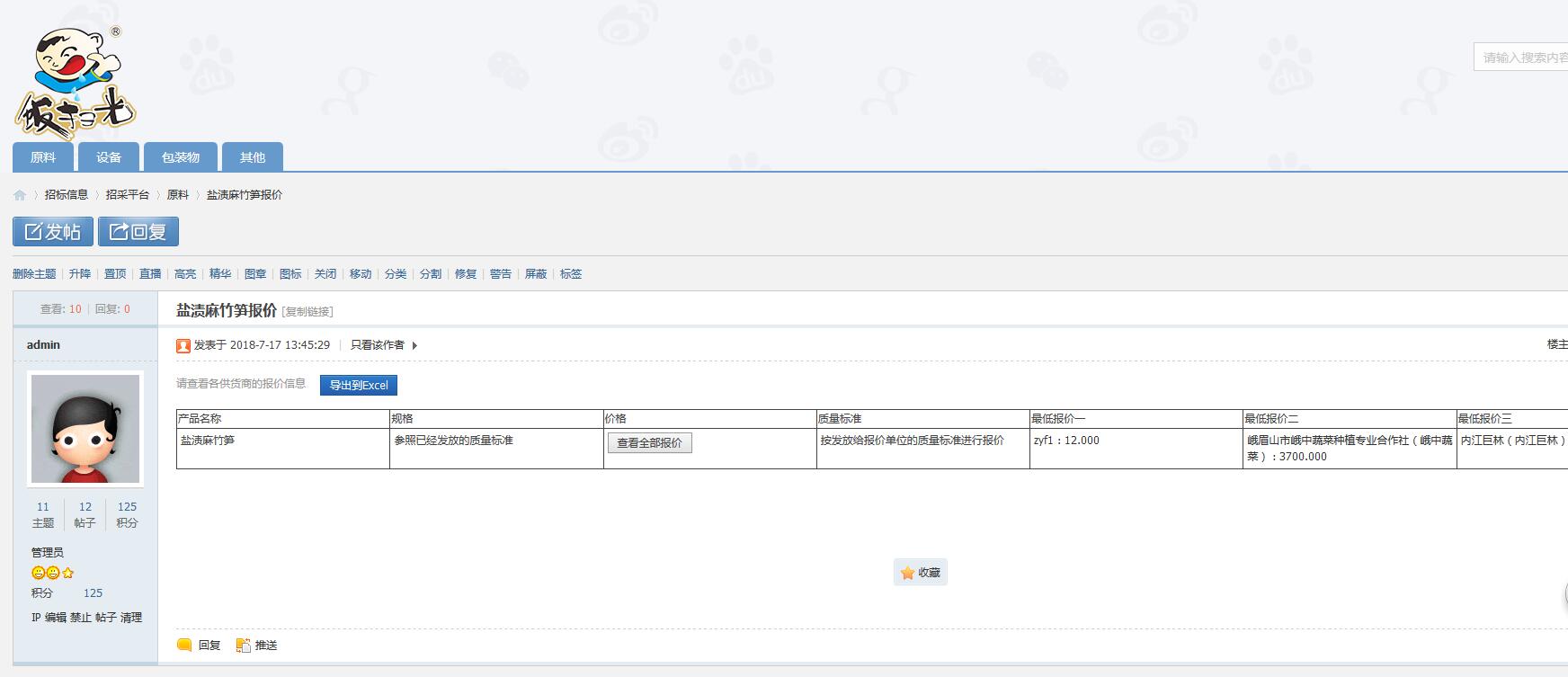Click the 回复 speech bubble at post bottom
This screenshot has width=1568, height=677.
click(x=199, y=646)
